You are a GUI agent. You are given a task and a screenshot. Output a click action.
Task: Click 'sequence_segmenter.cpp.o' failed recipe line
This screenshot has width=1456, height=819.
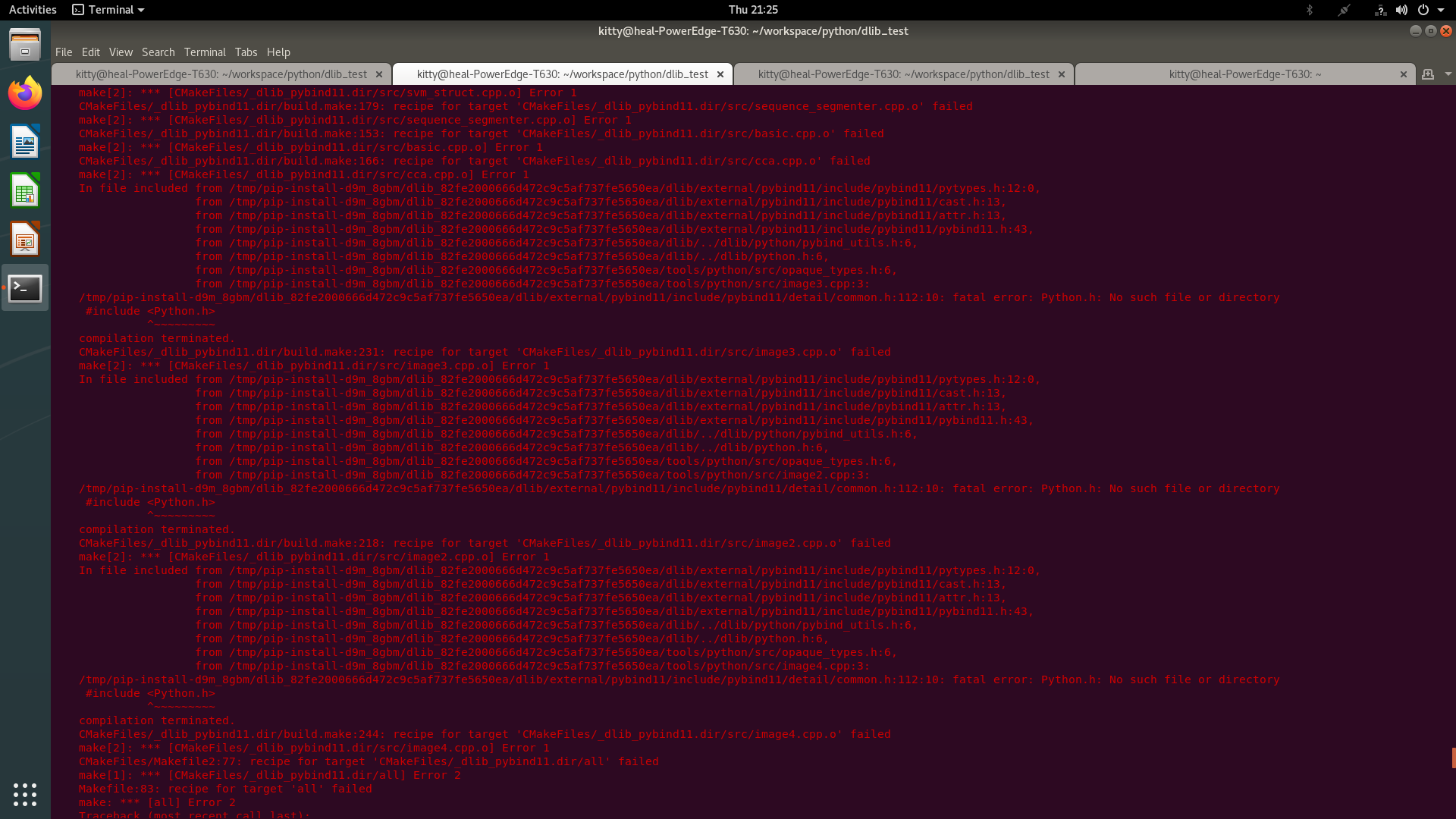(526, 107)
